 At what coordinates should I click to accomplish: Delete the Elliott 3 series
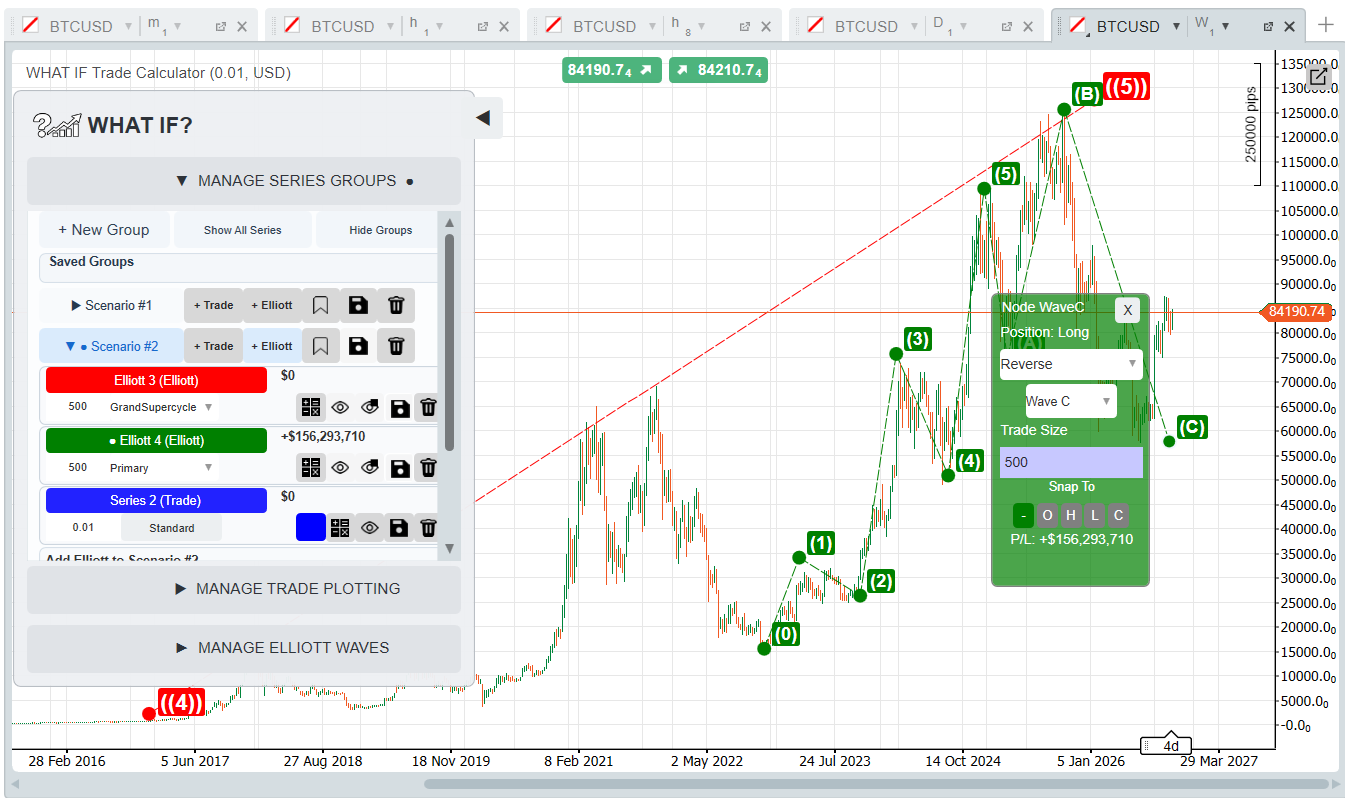click(428, 407)
